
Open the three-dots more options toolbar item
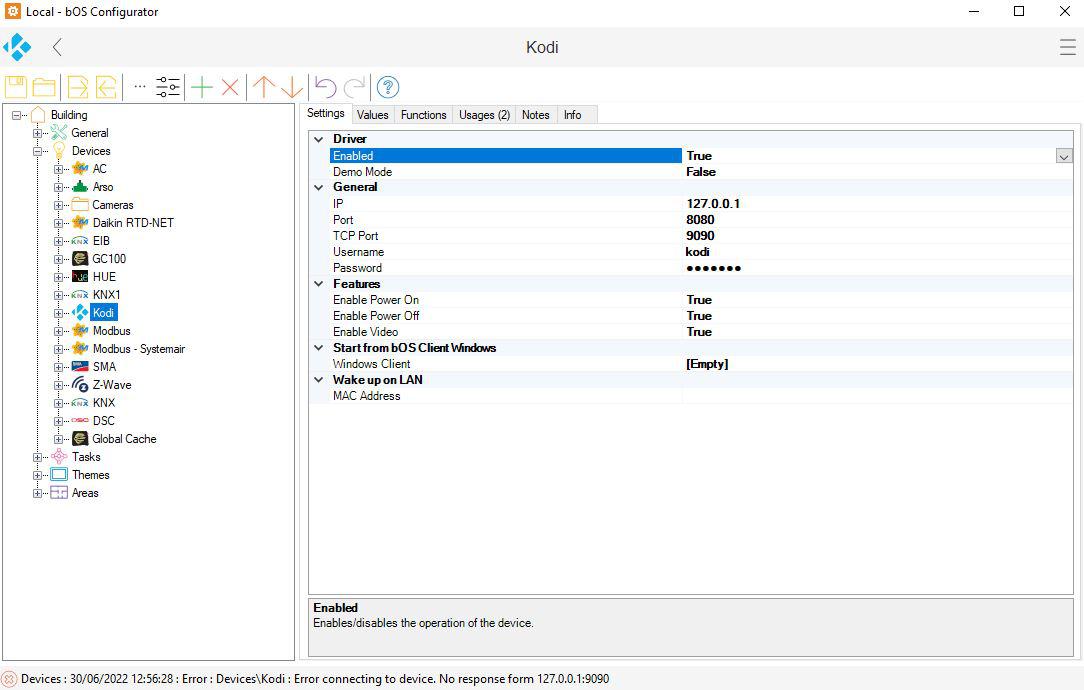click(x=140, y=86)
